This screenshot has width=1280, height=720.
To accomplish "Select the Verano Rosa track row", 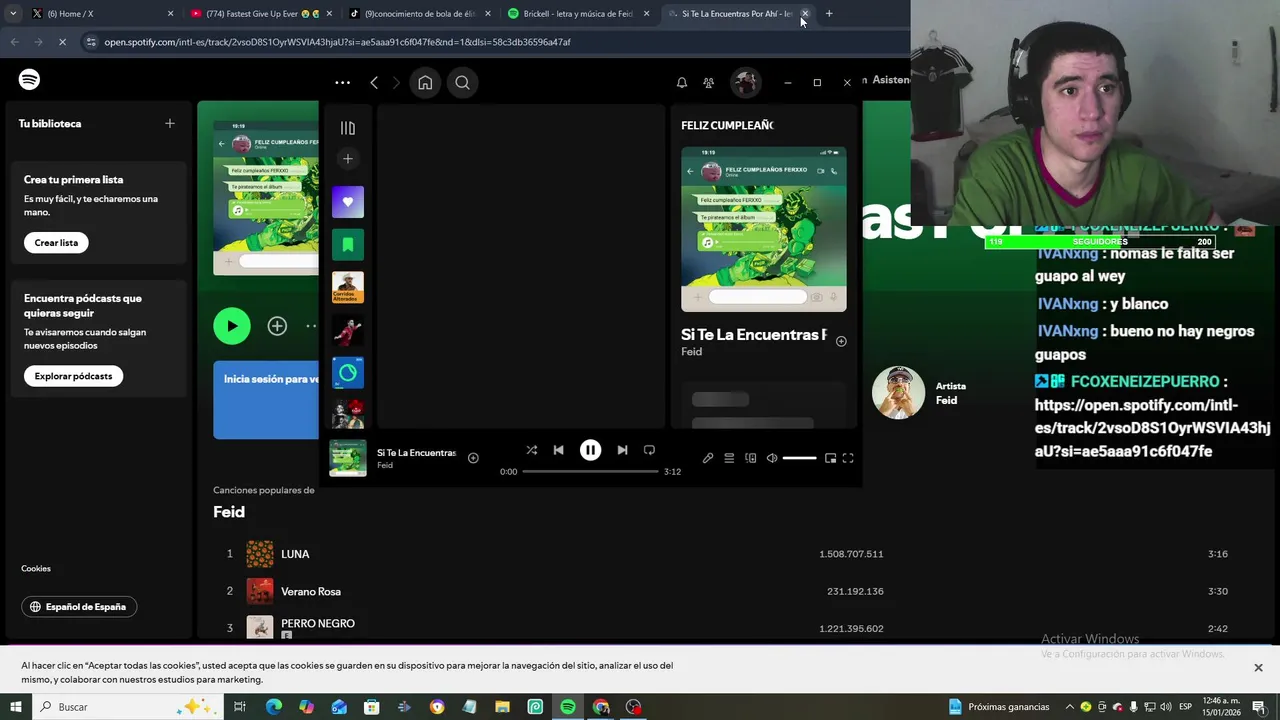I will tap(721, 591).
